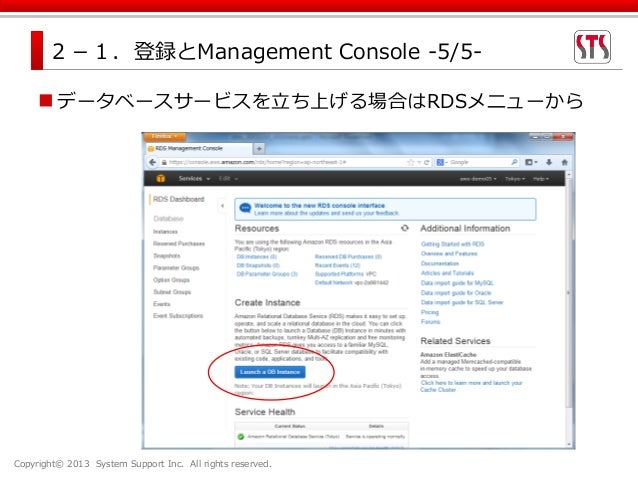This screenshot has width=638, height=479.
Task: Open the downloads arrow icon
Action: pyautogui.click(x=548, y=162)
